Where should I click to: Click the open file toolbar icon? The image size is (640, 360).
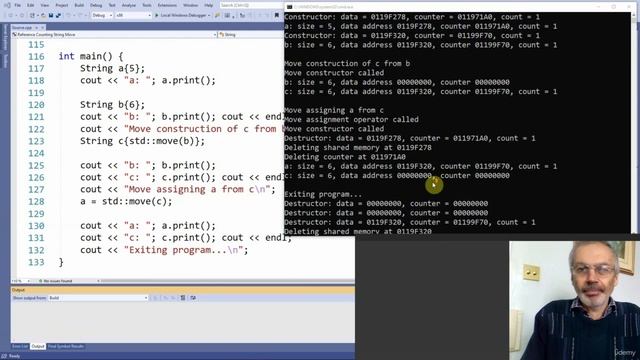(43, 16)
